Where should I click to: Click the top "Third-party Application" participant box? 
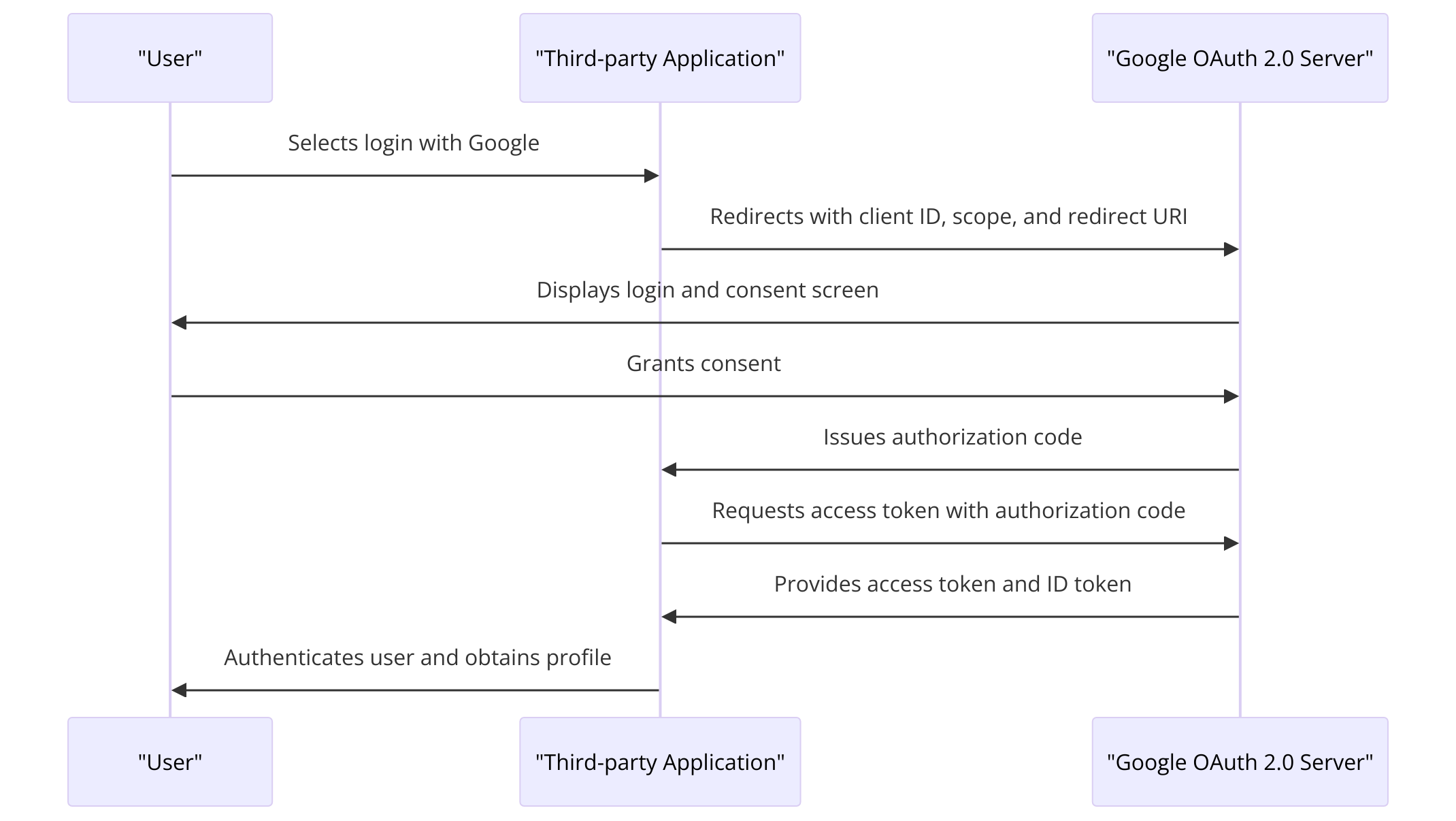[660, 58]
